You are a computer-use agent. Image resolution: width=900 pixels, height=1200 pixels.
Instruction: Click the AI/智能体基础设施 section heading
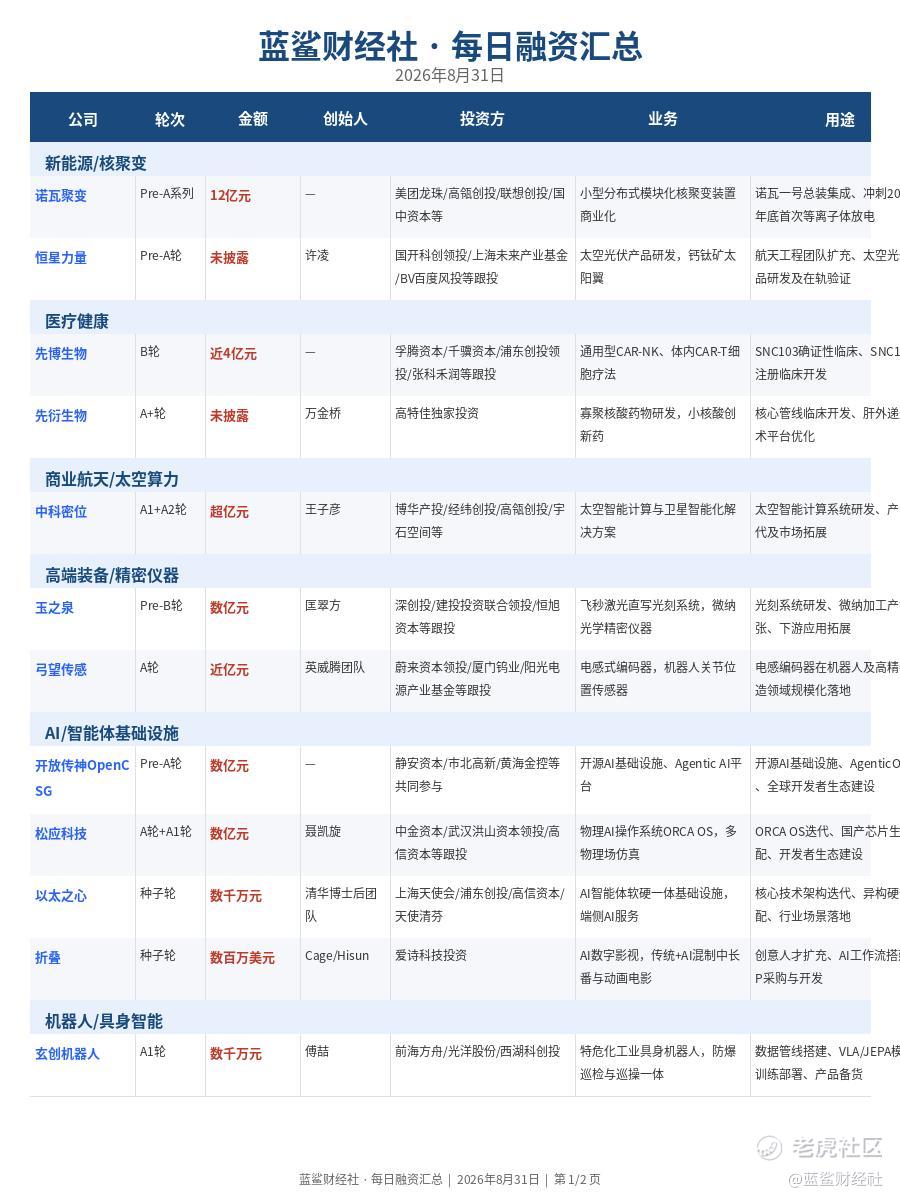pos(112,733)
